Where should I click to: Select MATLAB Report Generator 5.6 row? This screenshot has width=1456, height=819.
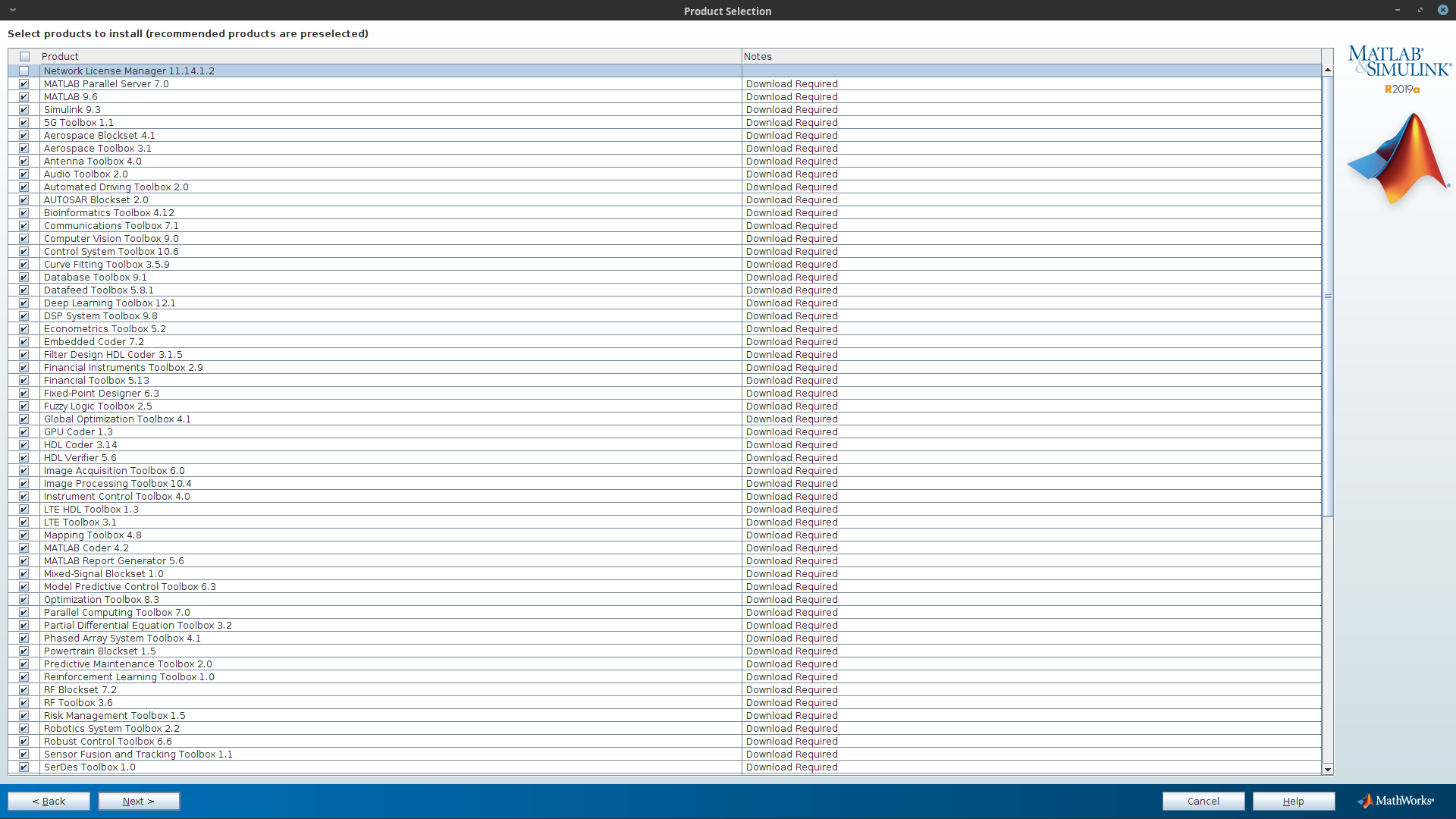point(664,561)
